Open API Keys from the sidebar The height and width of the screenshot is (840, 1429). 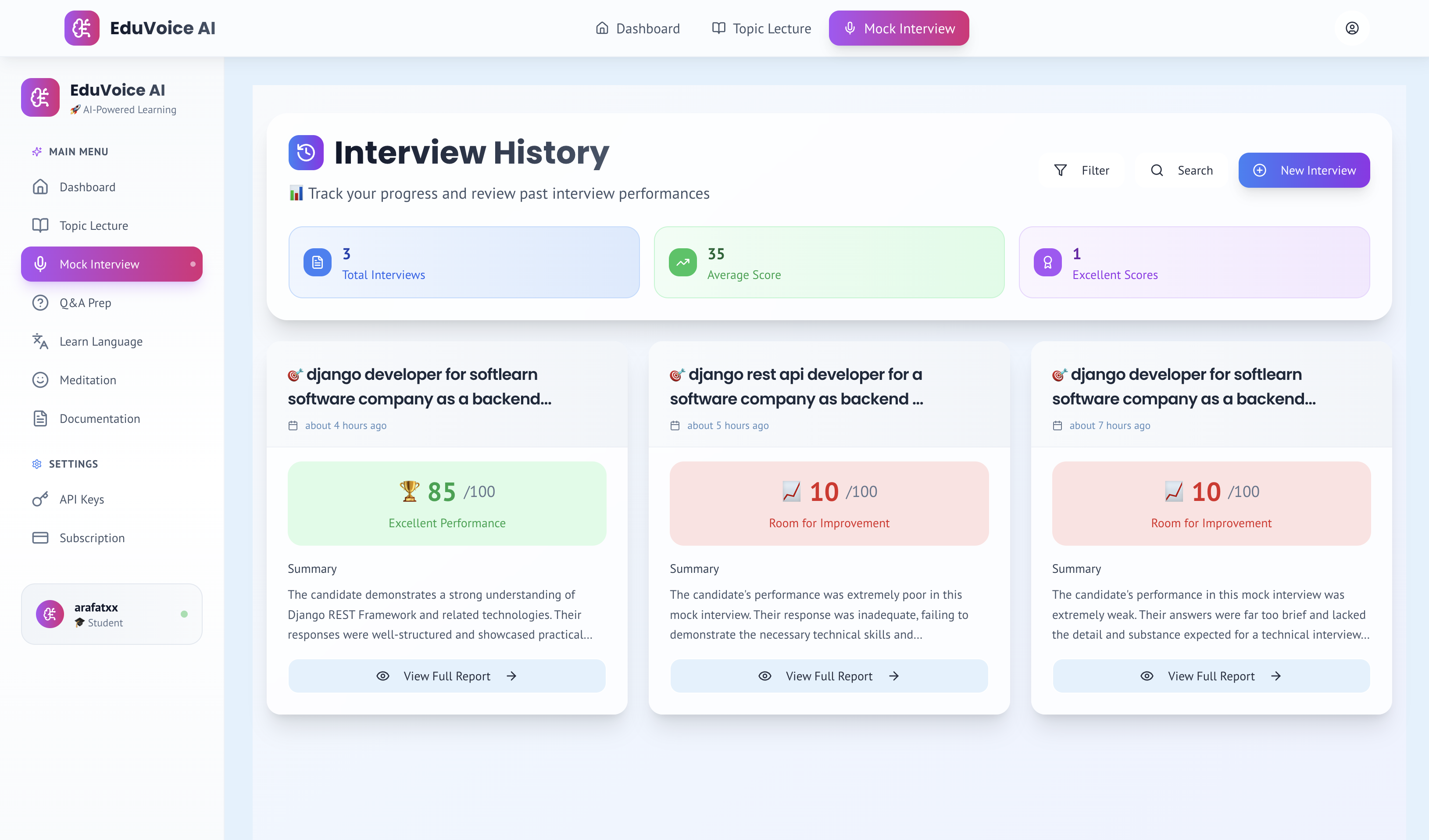pyautogui.click(x=82, y=499)
